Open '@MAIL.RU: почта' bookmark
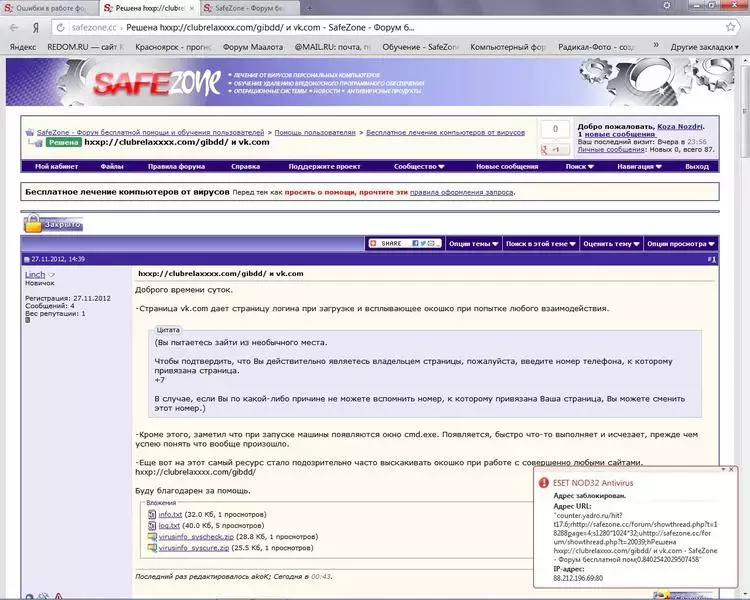 (x=332, y=47)
